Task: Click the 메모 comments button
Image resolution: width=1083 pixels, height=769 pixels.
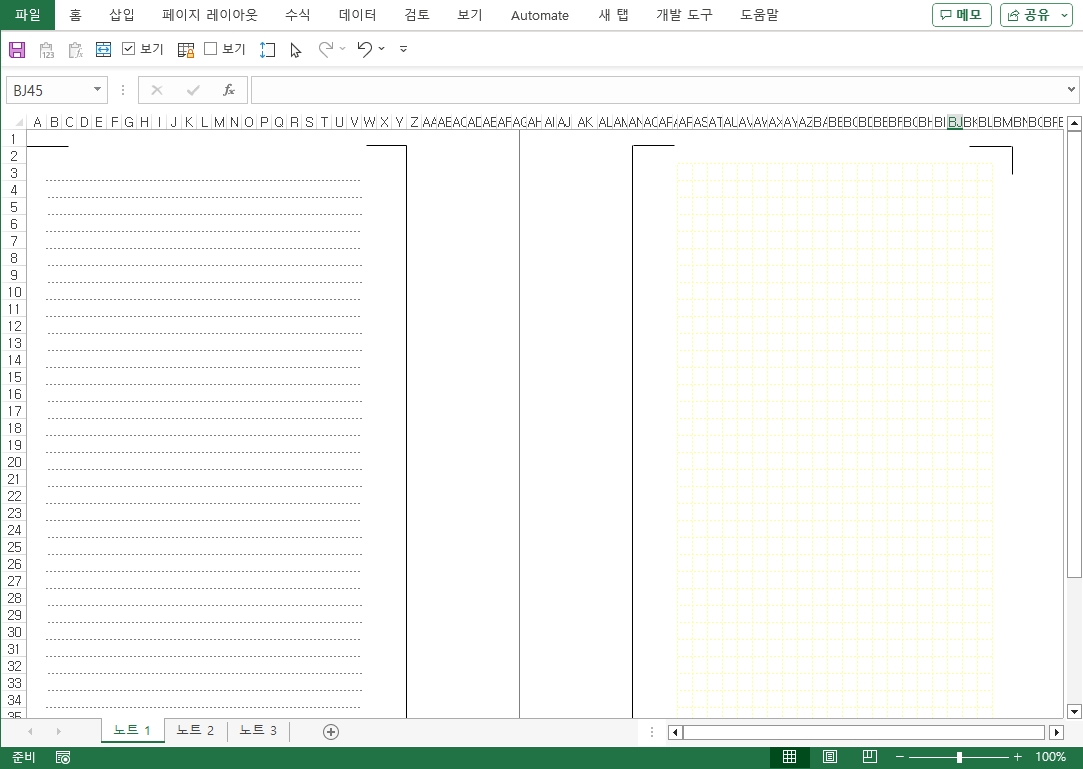Action: [961, 15]
